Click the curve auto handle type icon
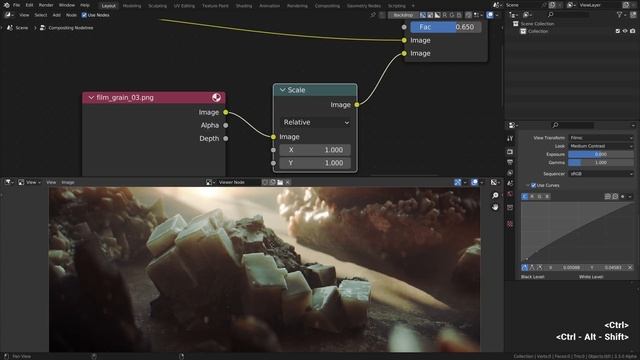This screenshot has height=360, width=640. (x=525, y=268)
